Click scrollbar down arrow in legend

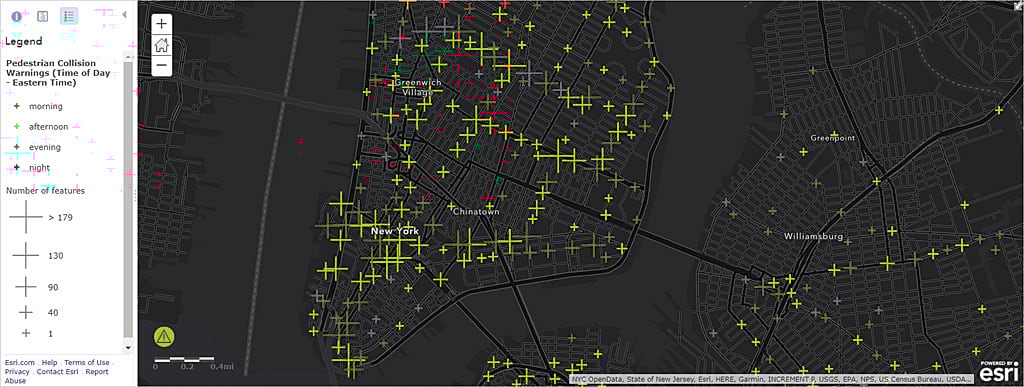pyautogui.click(x=128, y=348)
